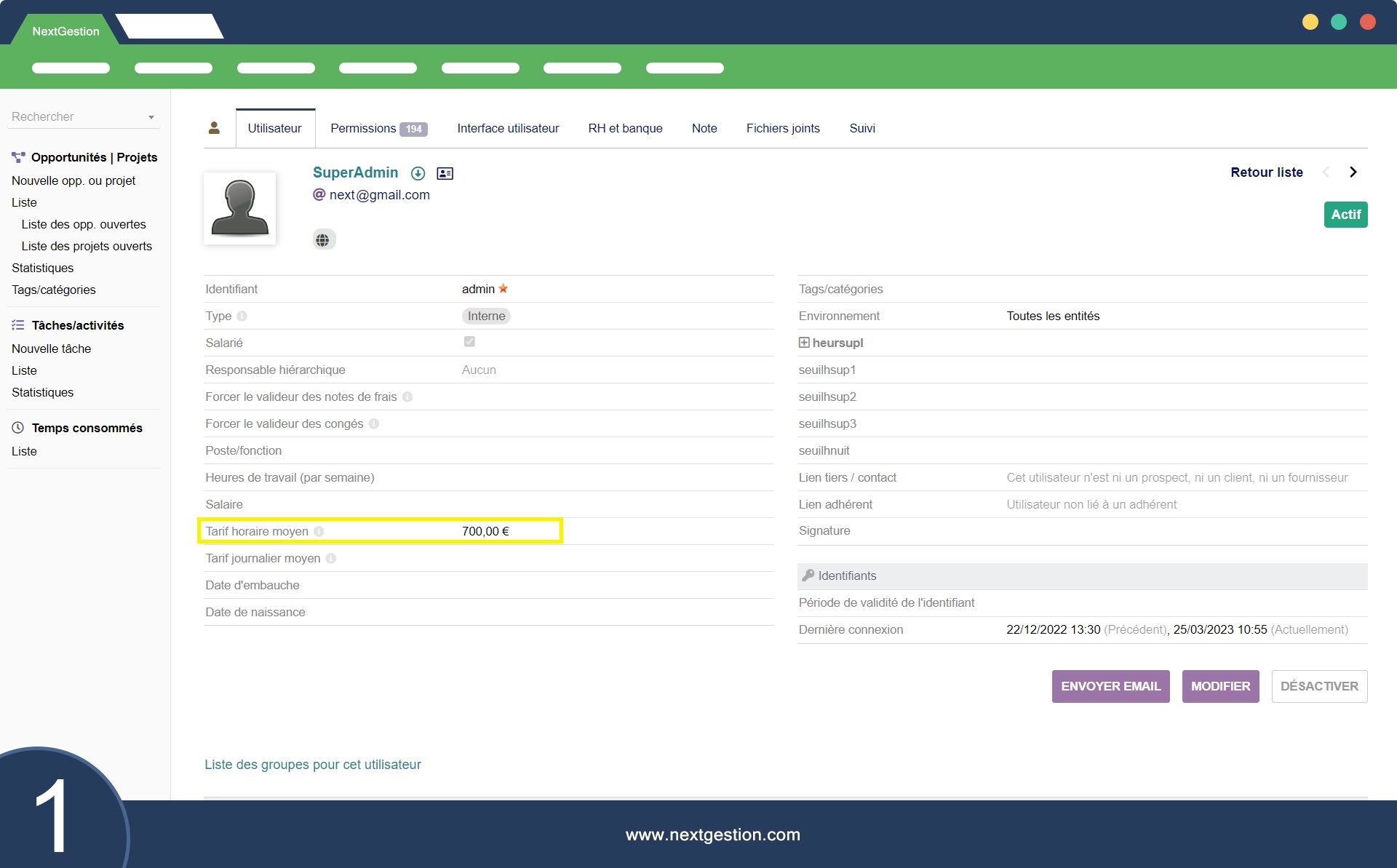Click the vCard download icon next to SuperAdmin

point(418,173)
